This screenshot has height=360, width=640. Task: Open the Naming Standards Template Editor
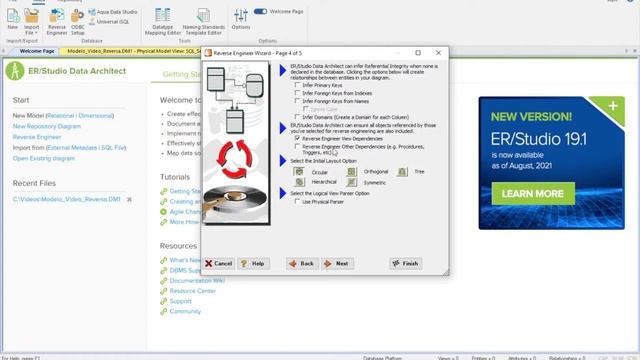tap(203, 21)
